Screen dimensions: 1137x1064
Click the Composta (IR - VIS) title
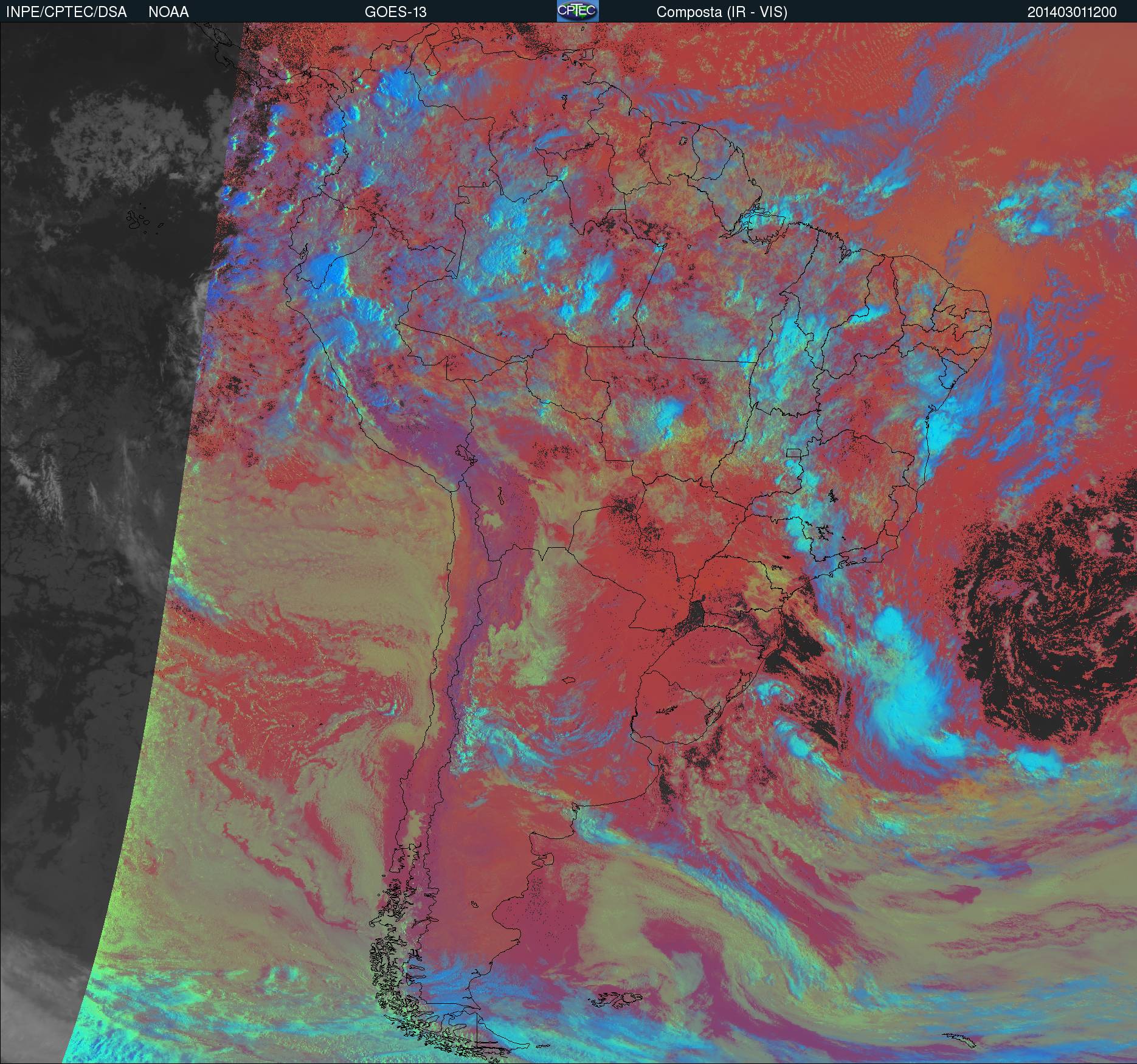pyautogui.click(x=722, y=12)
